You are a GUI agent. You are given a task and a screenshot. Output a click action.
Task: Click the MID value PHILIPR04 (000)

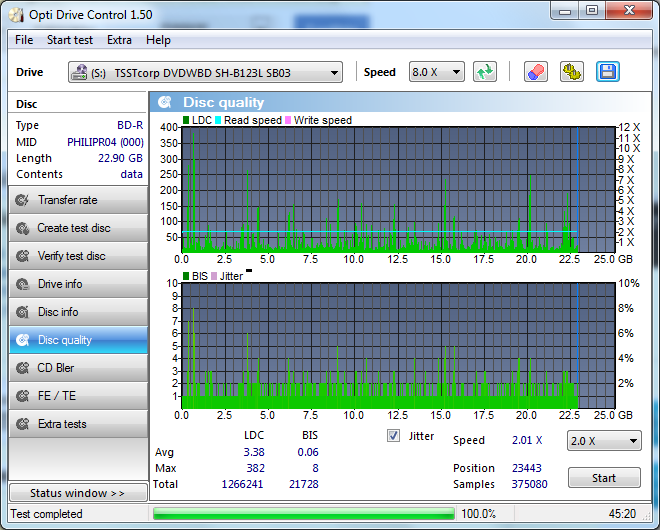[x=105, y=142]
